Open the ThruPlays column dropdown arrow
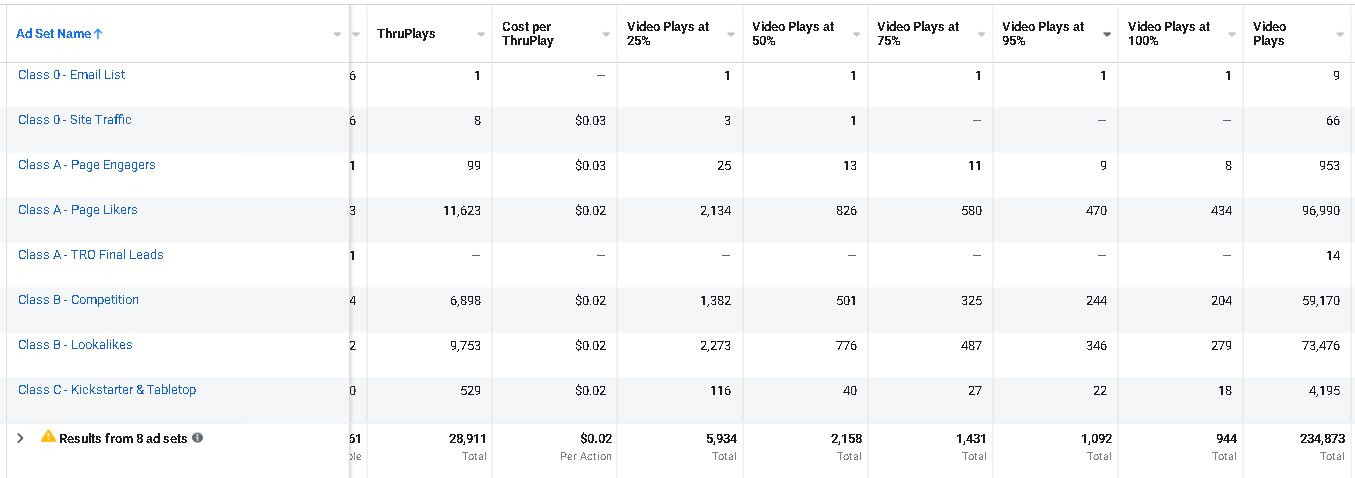Viewport: 1355px width, 478px height. [481, 34]
